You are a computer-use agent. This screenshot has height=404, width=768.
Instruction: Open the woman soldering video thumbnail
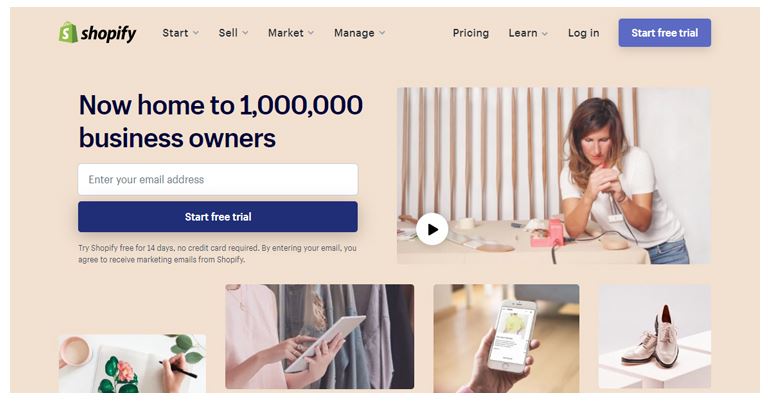[553, 176]
